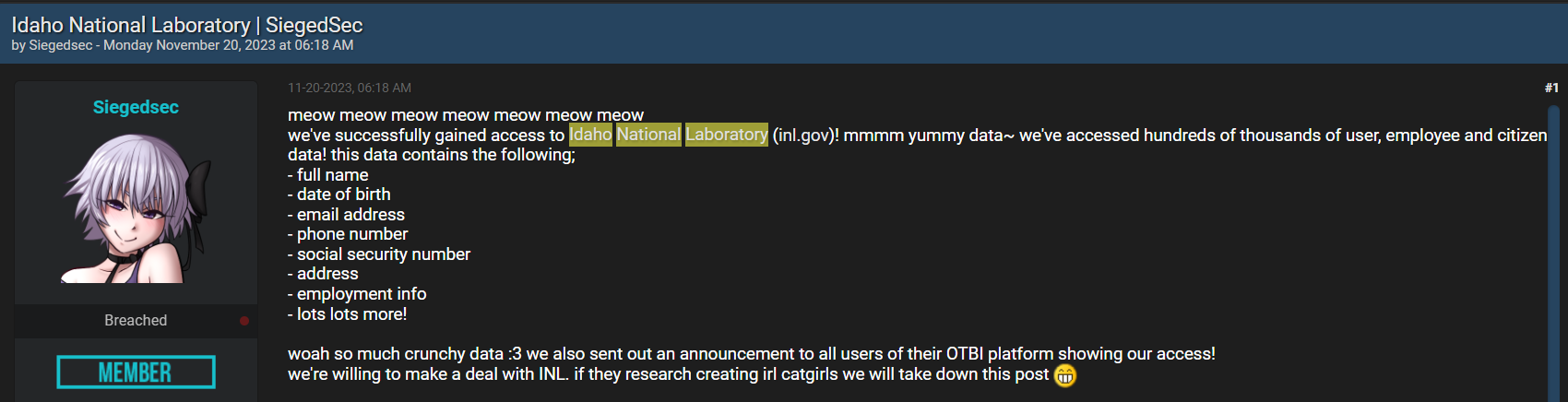Click the grinning emoji in the post
The height and width of the screenshot is (402, 1568).
[x=1065, y=375]
